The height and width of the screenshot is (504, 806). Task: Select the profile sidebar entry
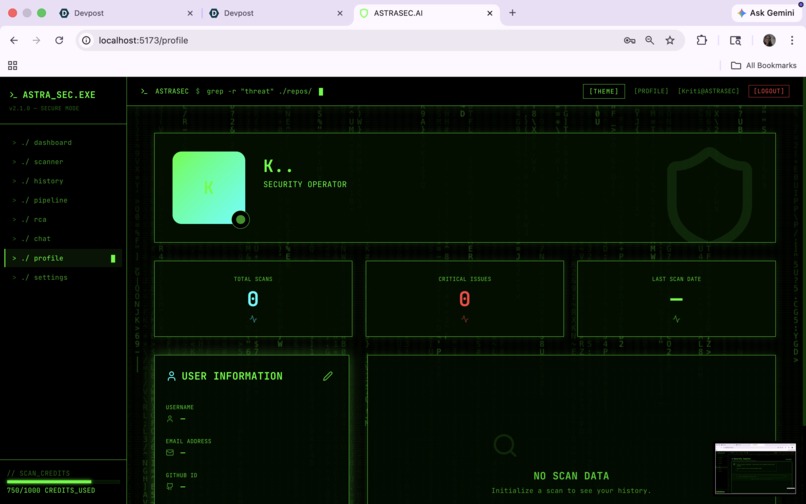[x=63, y=258]
